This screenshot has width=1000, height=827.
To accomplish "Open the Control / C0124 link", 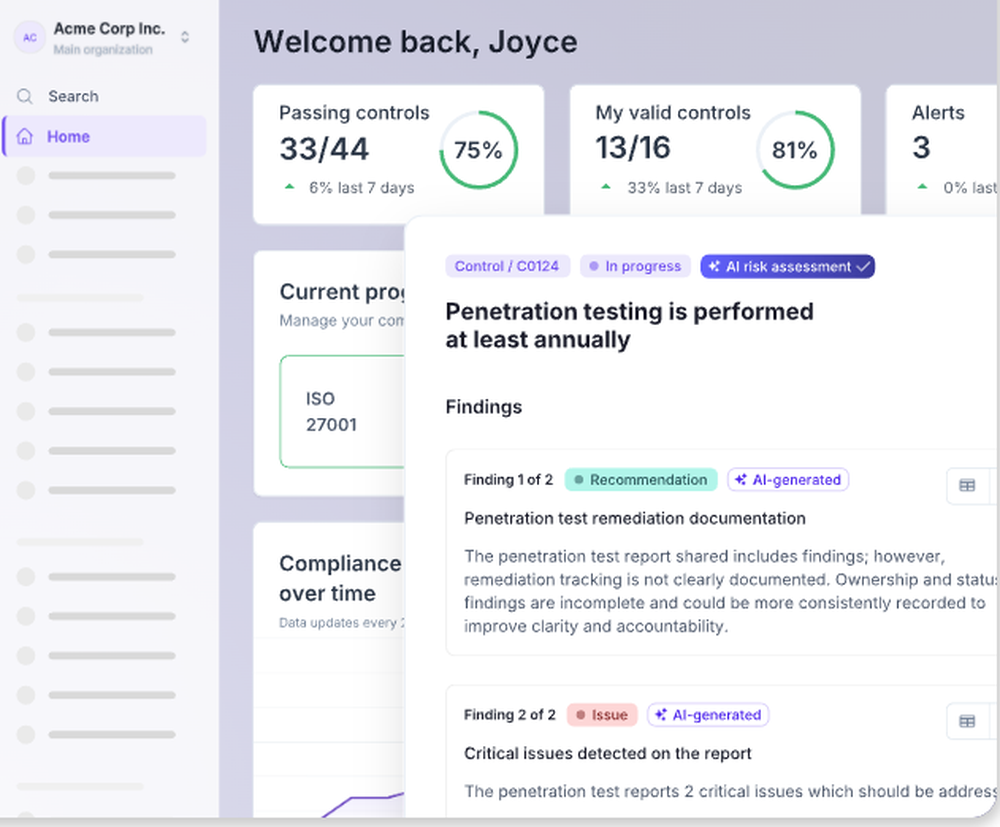I will point(508,266).
